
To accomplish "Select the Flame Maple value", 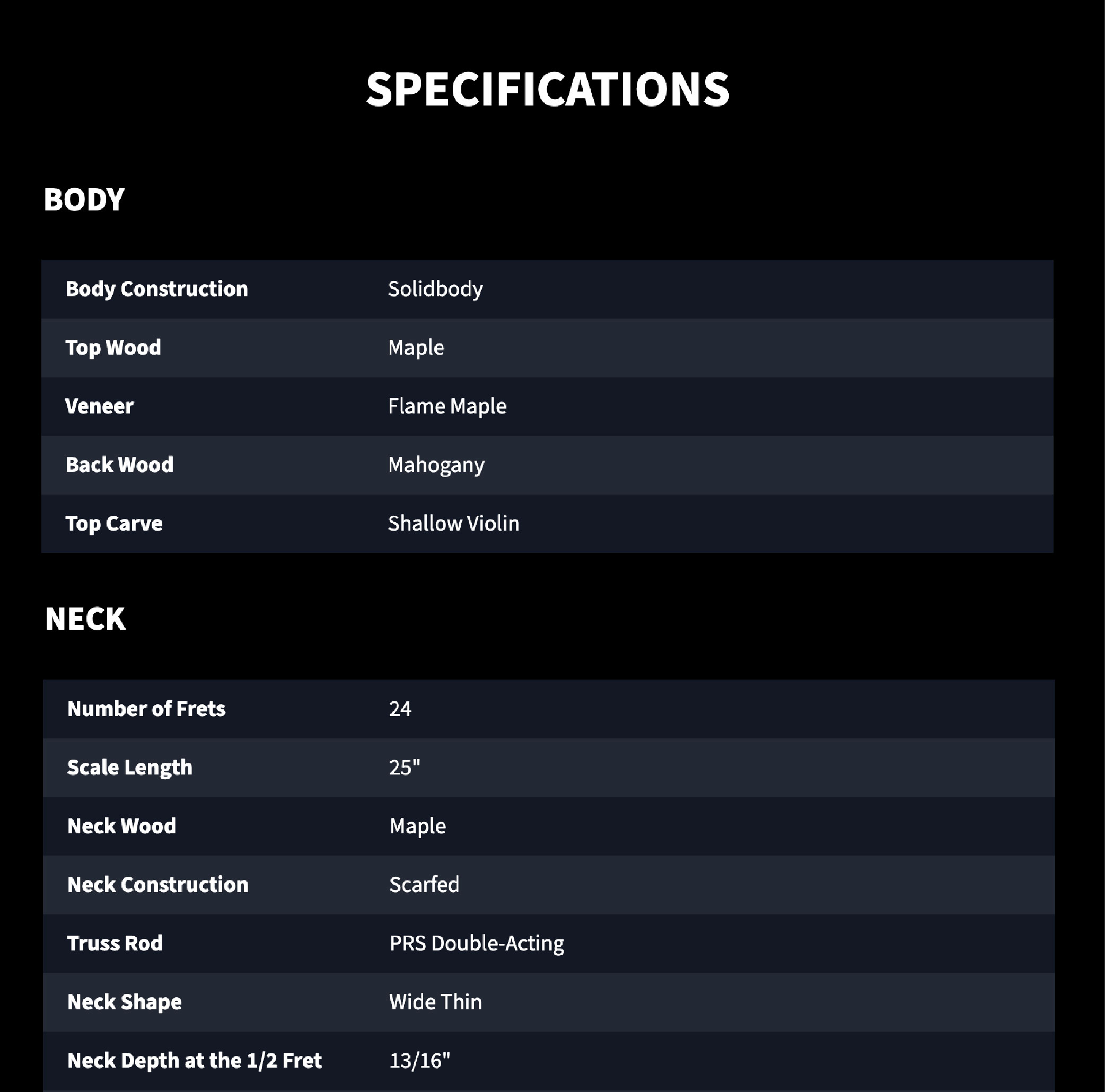I will (448, 406).
